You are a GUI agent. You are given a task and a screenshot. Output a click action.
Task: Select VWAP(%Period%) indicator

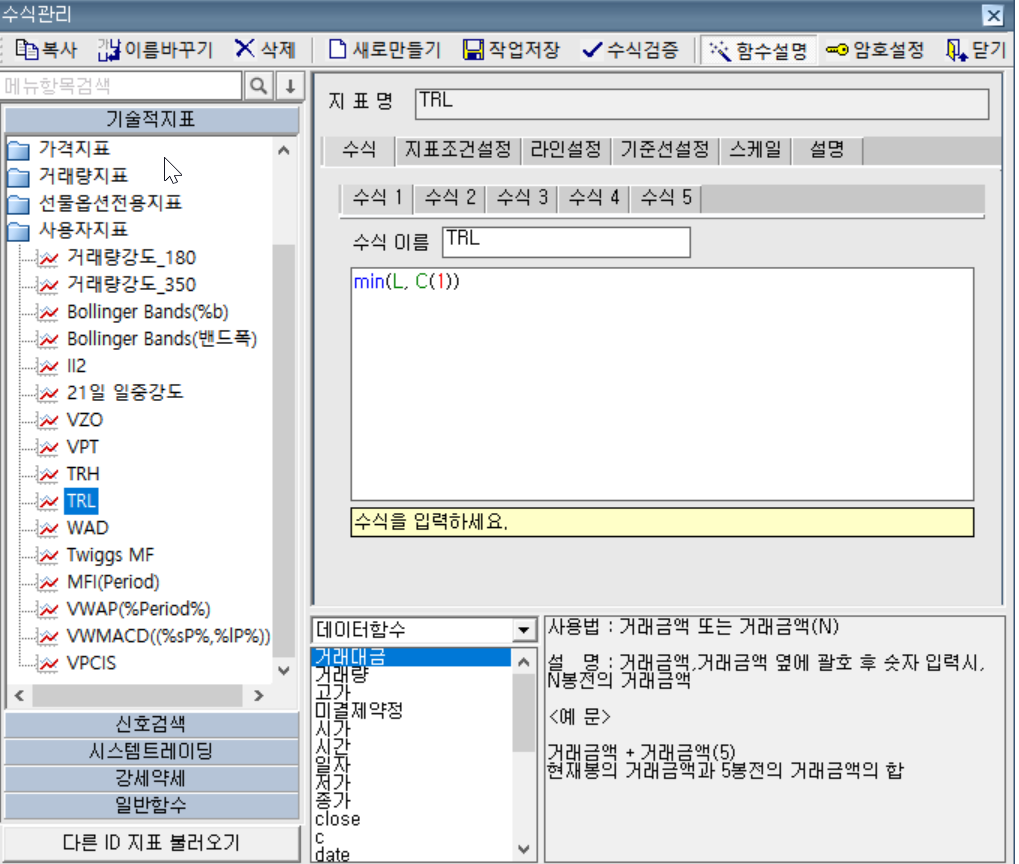tap(138, 609)
